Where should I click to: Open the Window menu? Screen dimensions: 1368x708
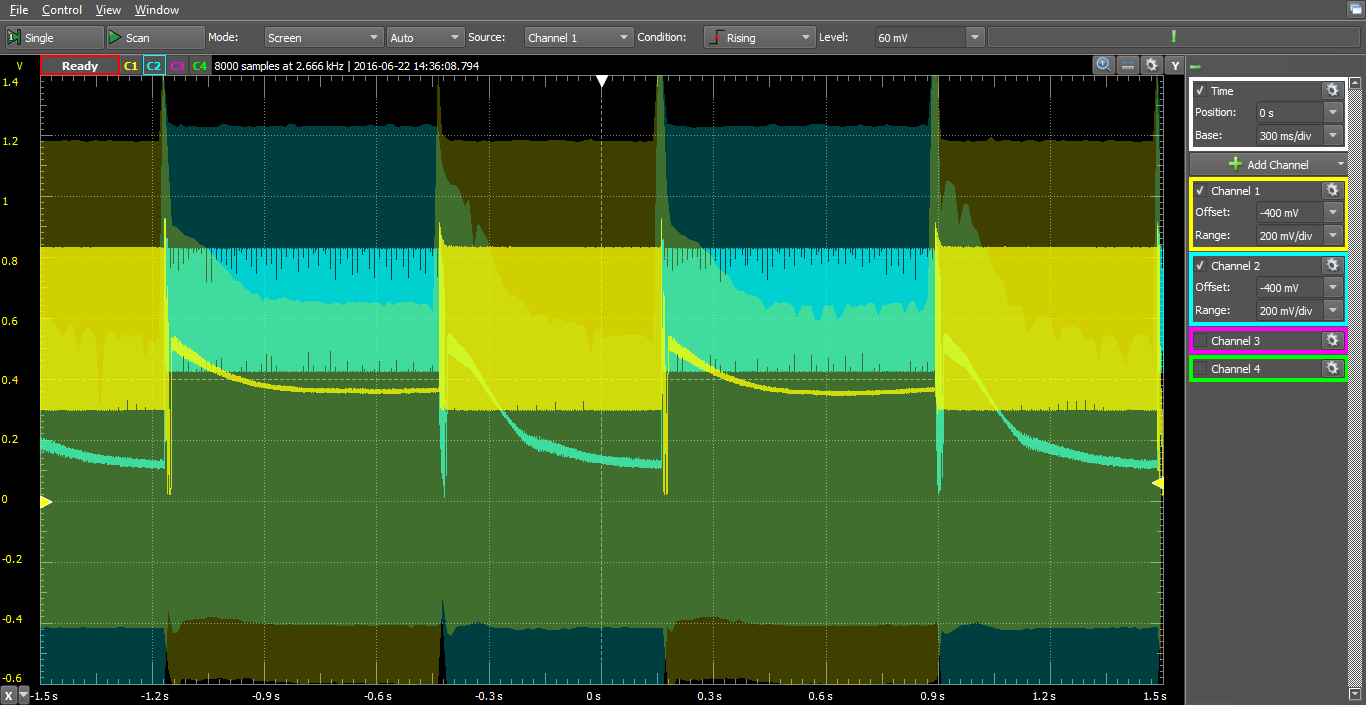(x=157, y=10)
